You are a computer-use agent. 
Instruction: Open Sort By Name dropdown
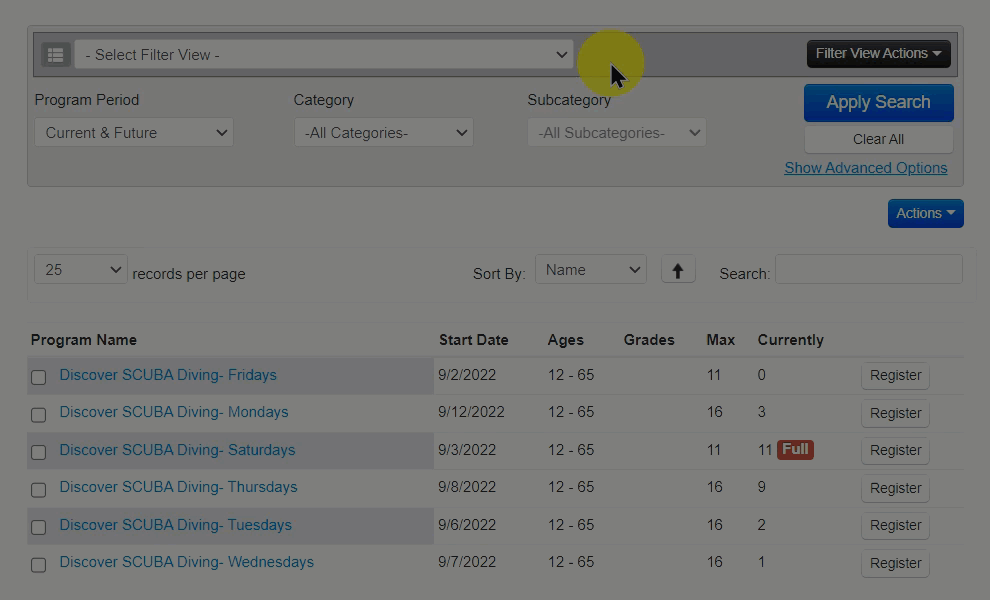[591, 270]
